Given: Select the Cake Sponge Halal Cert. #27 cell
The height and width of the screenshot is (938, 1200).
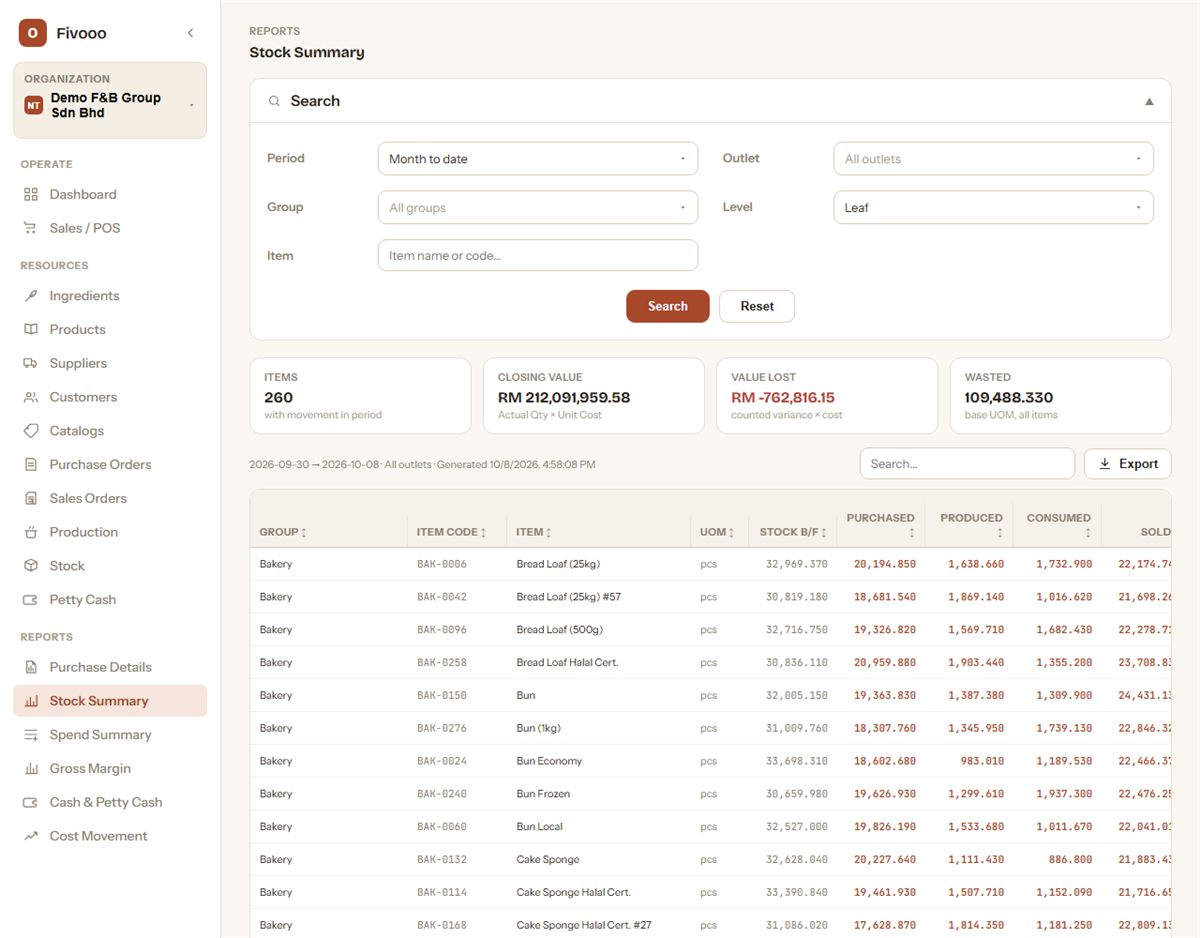Looking at the screenshot, I should click(x=584, y=925).
